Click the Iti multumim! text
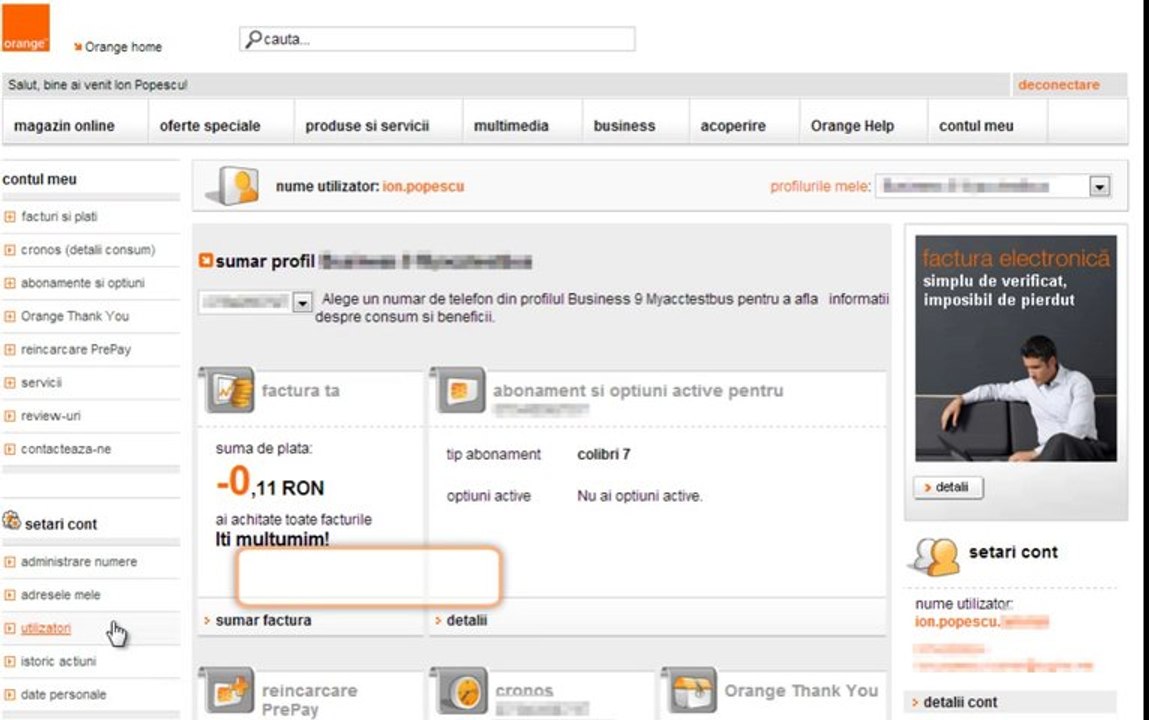Viewport: 1149px width, 720px height. point(272,540)
